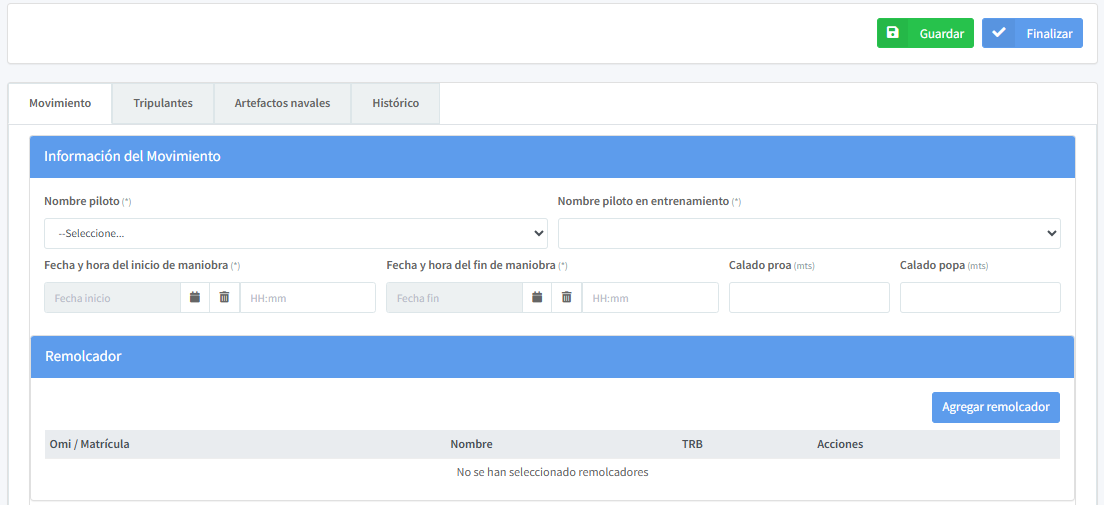Click Agregar remolcador button
1104x505 pixels.
(995, 407)
